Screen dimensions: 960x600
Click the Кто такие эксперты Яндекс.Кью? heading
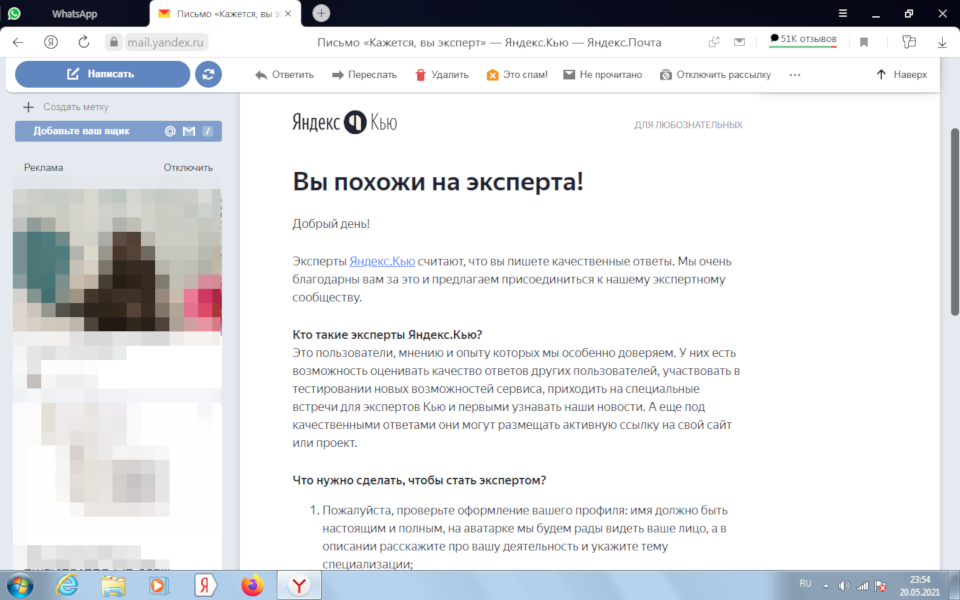[388, 335]
